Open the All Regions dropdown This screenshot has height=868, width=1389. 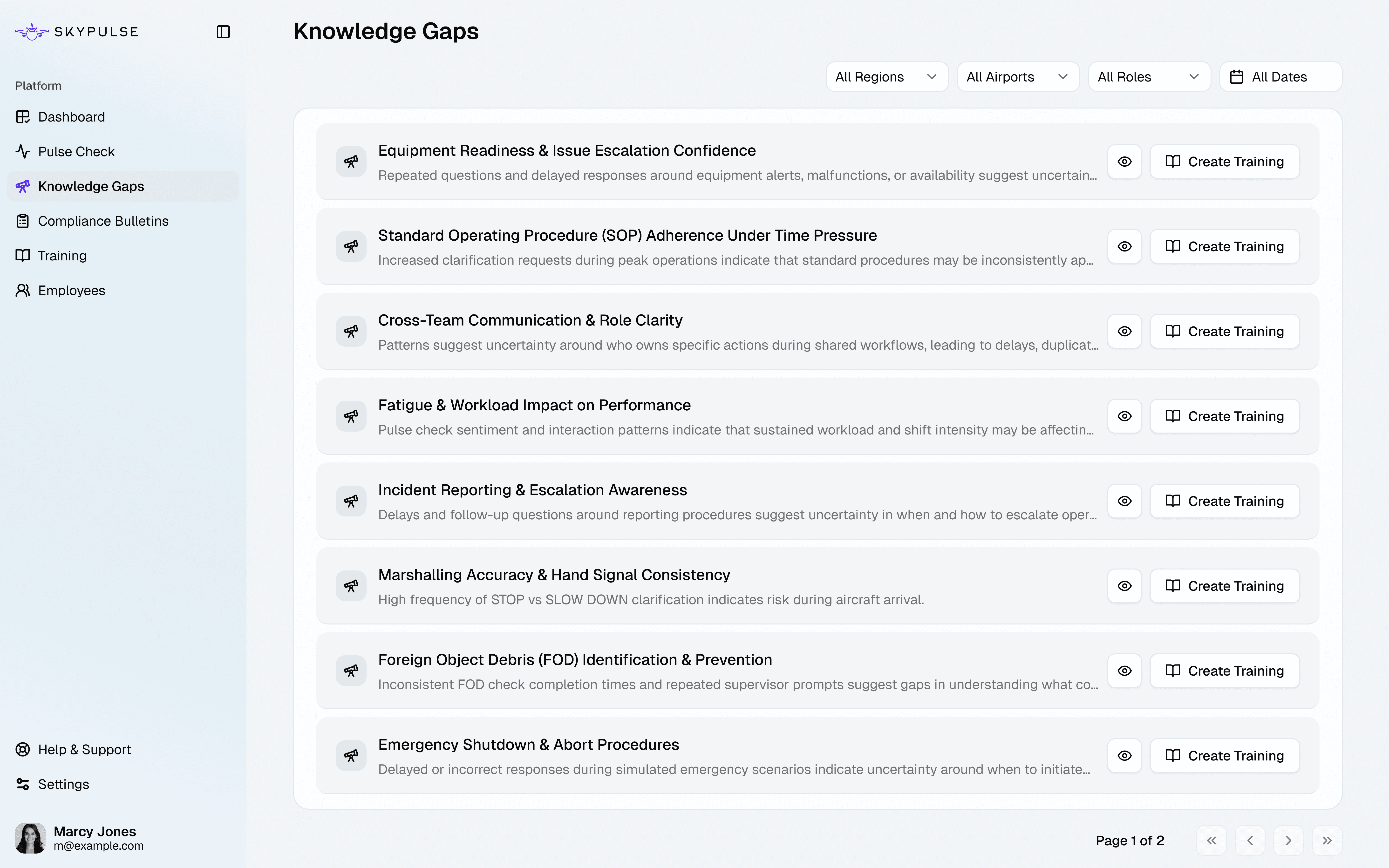point(886,77)
